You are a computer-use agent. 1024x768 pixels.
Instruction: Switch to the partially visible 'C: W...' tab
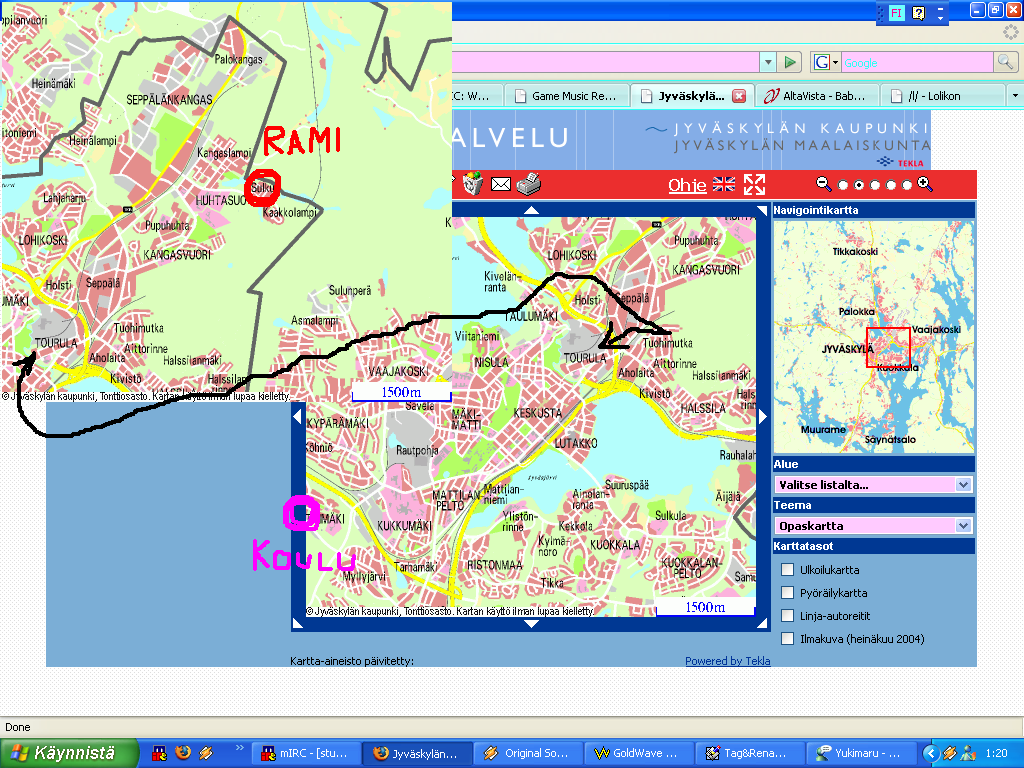point(477,96)
